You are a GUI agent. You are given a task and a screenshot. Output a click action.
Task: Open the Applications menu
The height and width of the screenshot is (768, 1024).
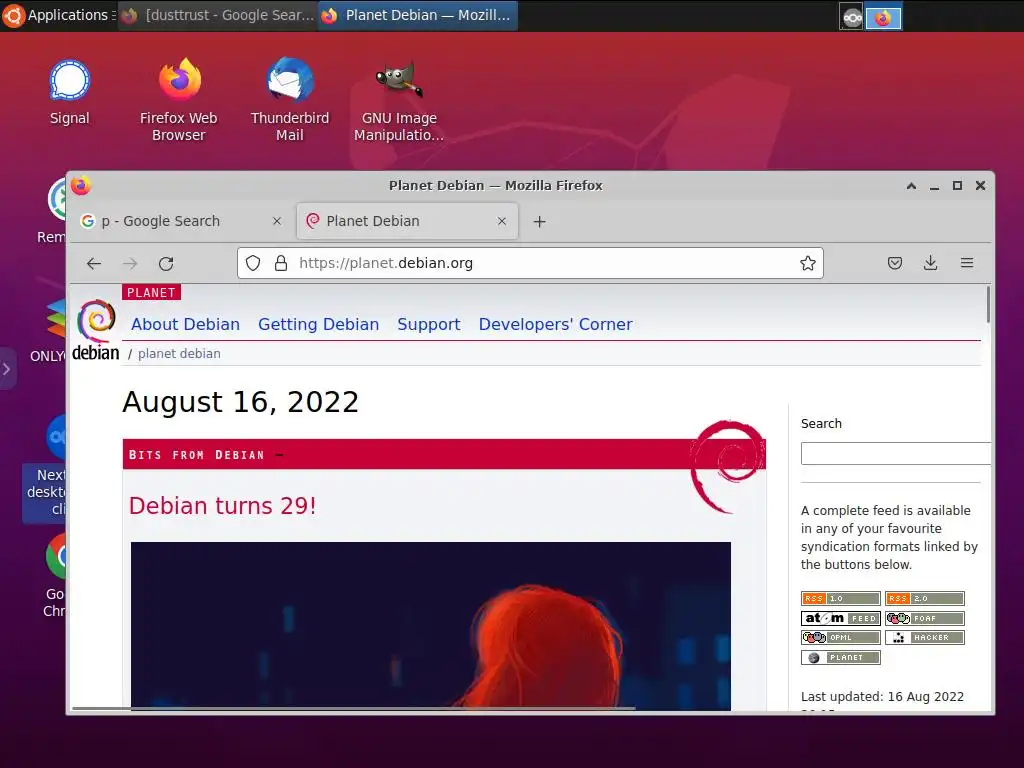(x=57, y=15)
